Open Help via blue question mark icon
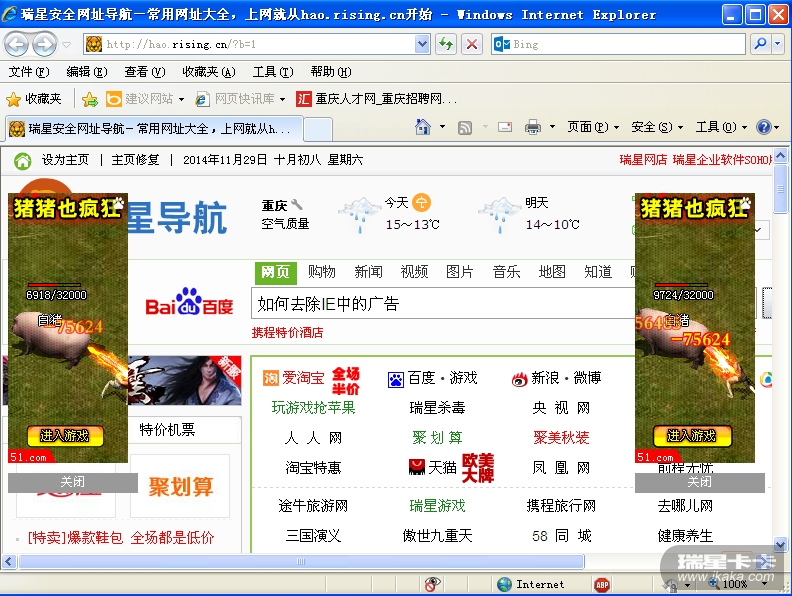 763,127
